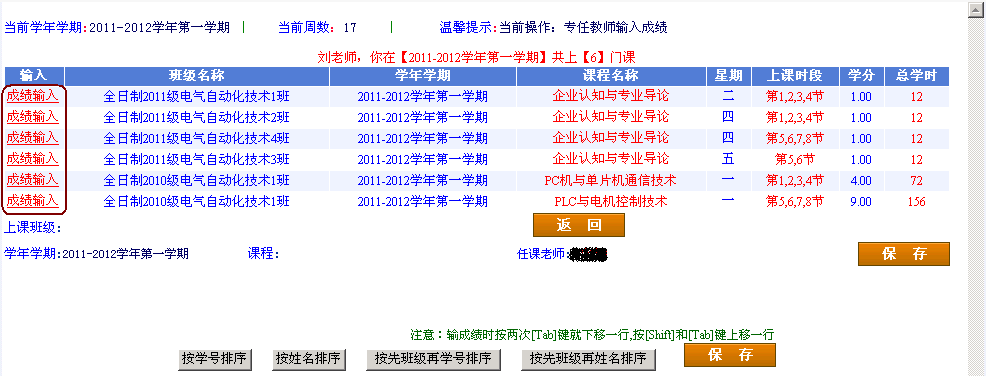Image resolution: width=986 pixels, height=376 pixels.
Task: Sort by 按姓名排序
Action: click(x=308, y=359)
